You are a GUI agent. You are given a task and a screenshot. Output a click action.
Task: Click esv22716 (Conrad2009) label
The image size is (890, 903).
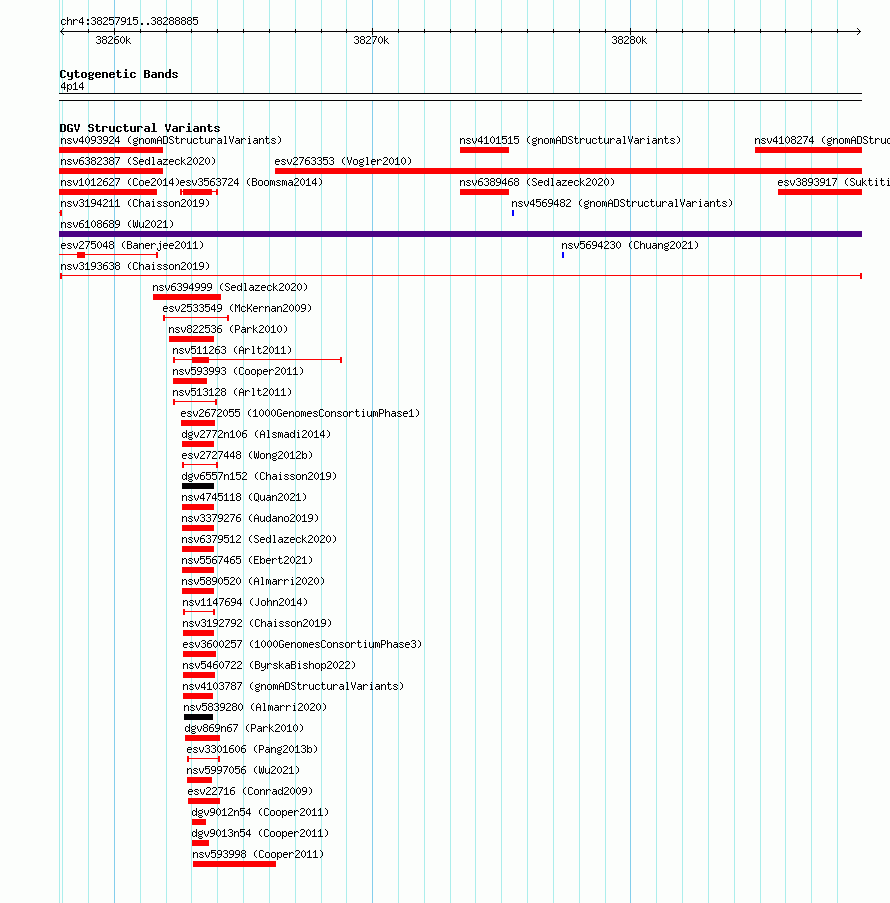pos(251,792)
